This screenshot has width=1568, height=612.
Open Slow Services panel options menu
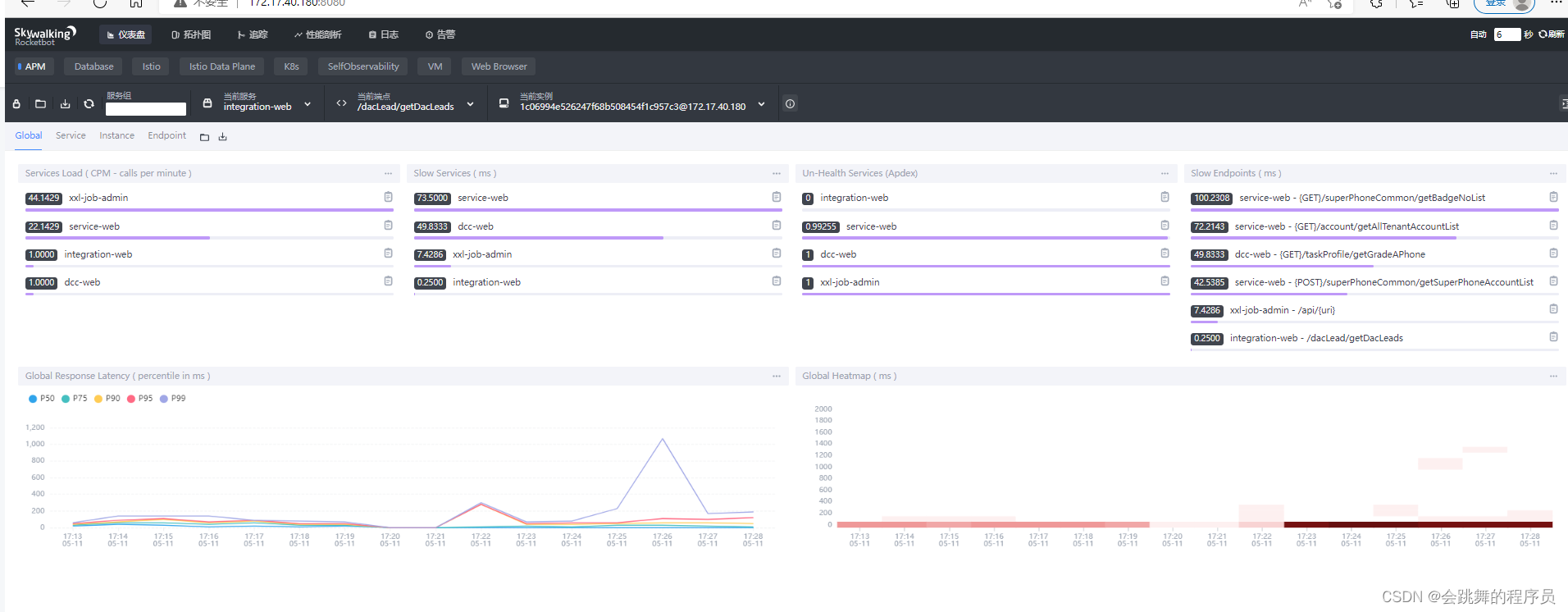pyautogui.click(x=777, y=173)
